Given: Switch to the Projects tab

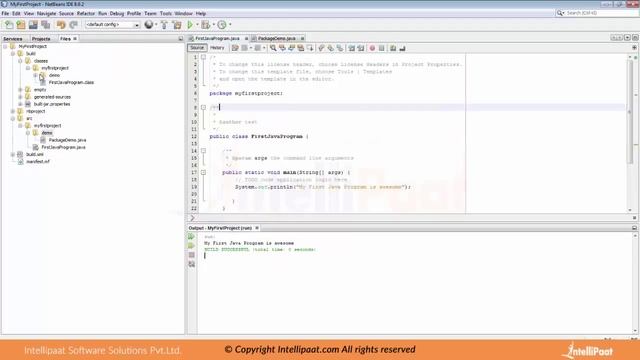Looking at the screenshot, I should 41,39.
